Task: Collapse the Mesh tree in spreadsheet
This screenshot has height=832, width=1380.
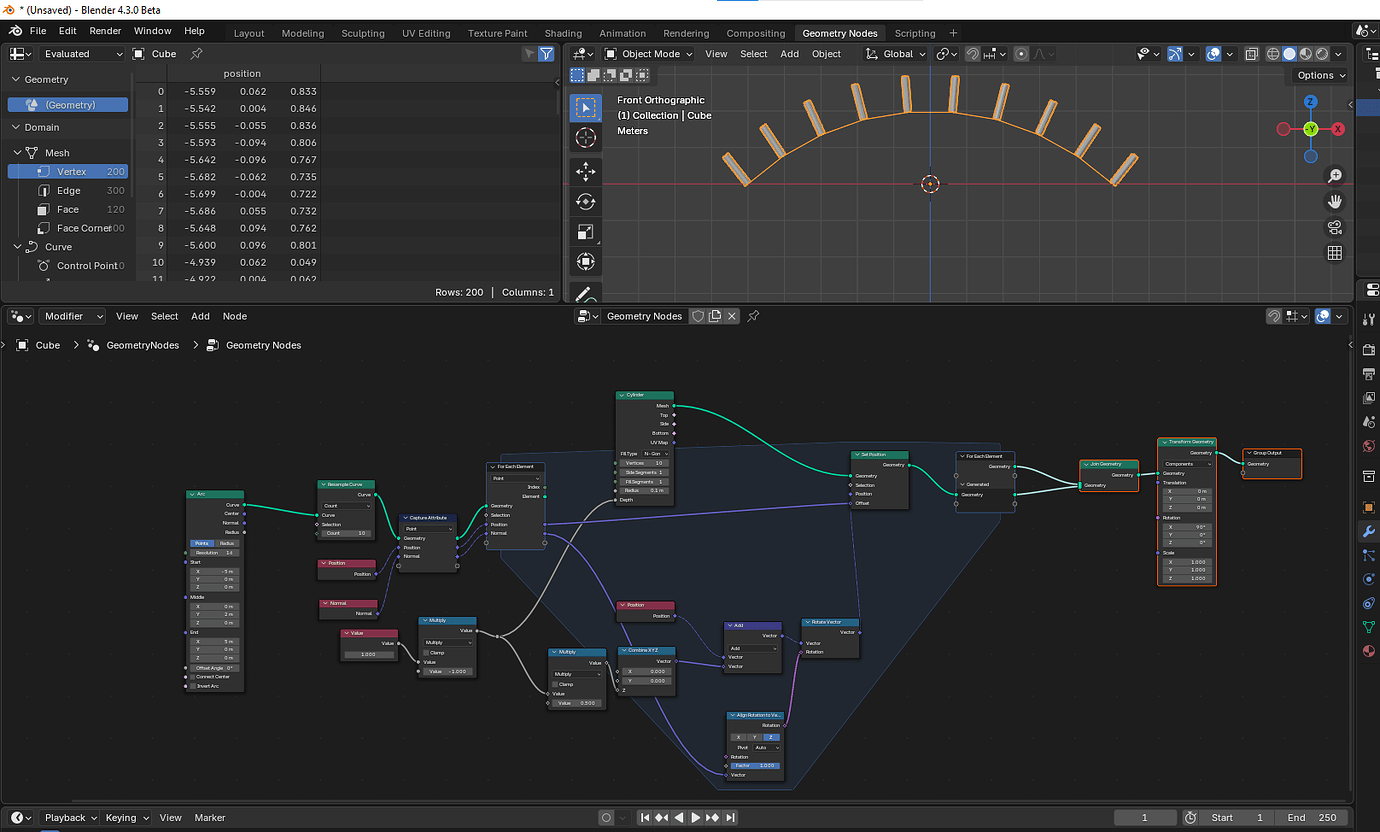Action: [18, 153]
